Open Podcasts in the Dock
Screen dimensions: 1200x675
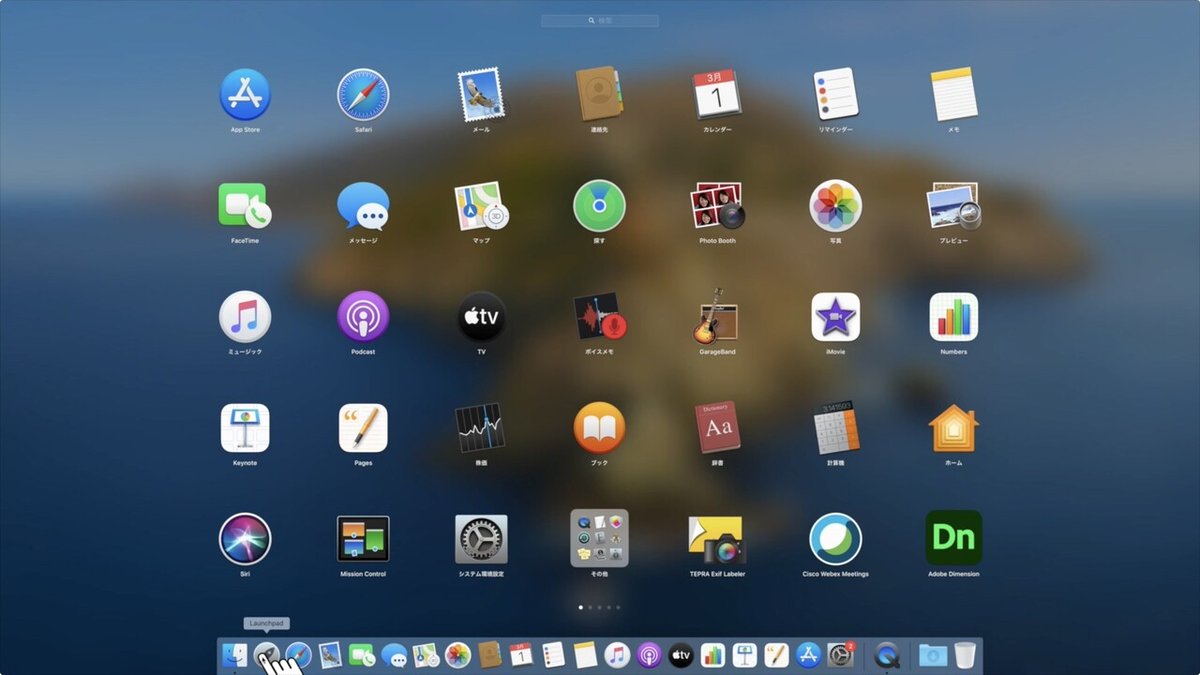point(649,655)
